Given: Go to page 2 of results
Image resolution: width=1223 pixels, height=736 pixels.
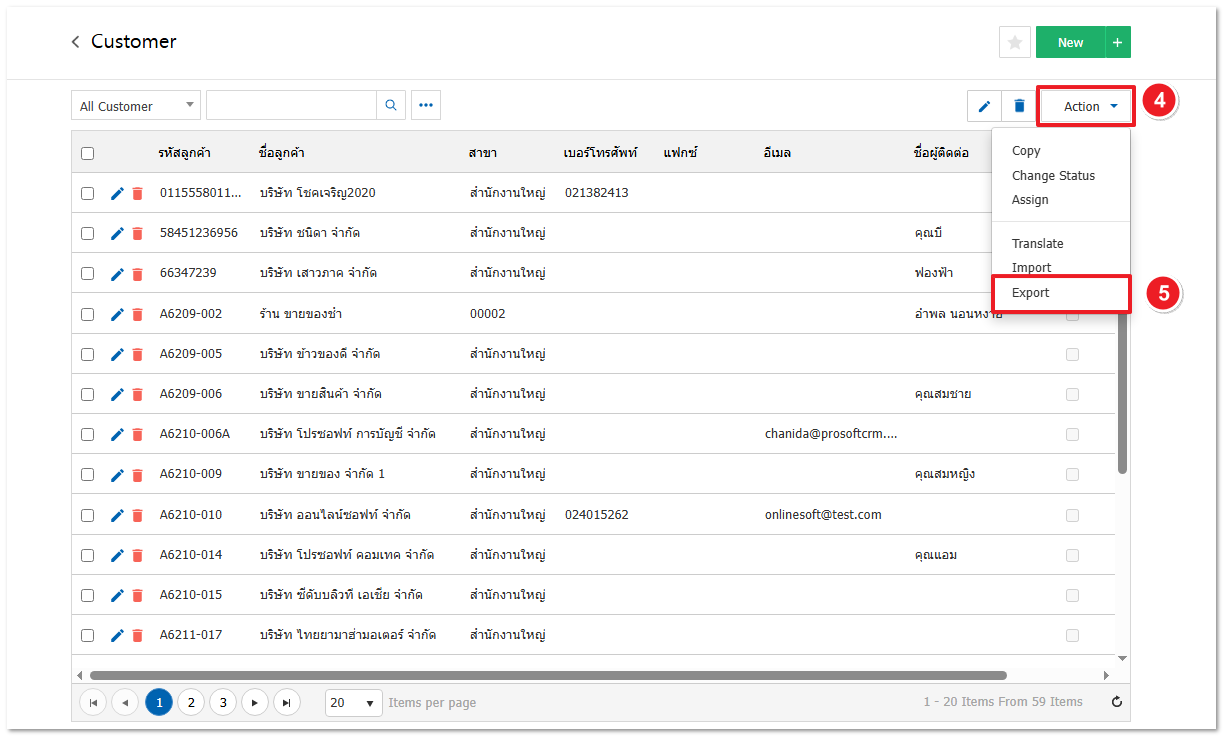Looking at the screenshot, I should (191, 703).
